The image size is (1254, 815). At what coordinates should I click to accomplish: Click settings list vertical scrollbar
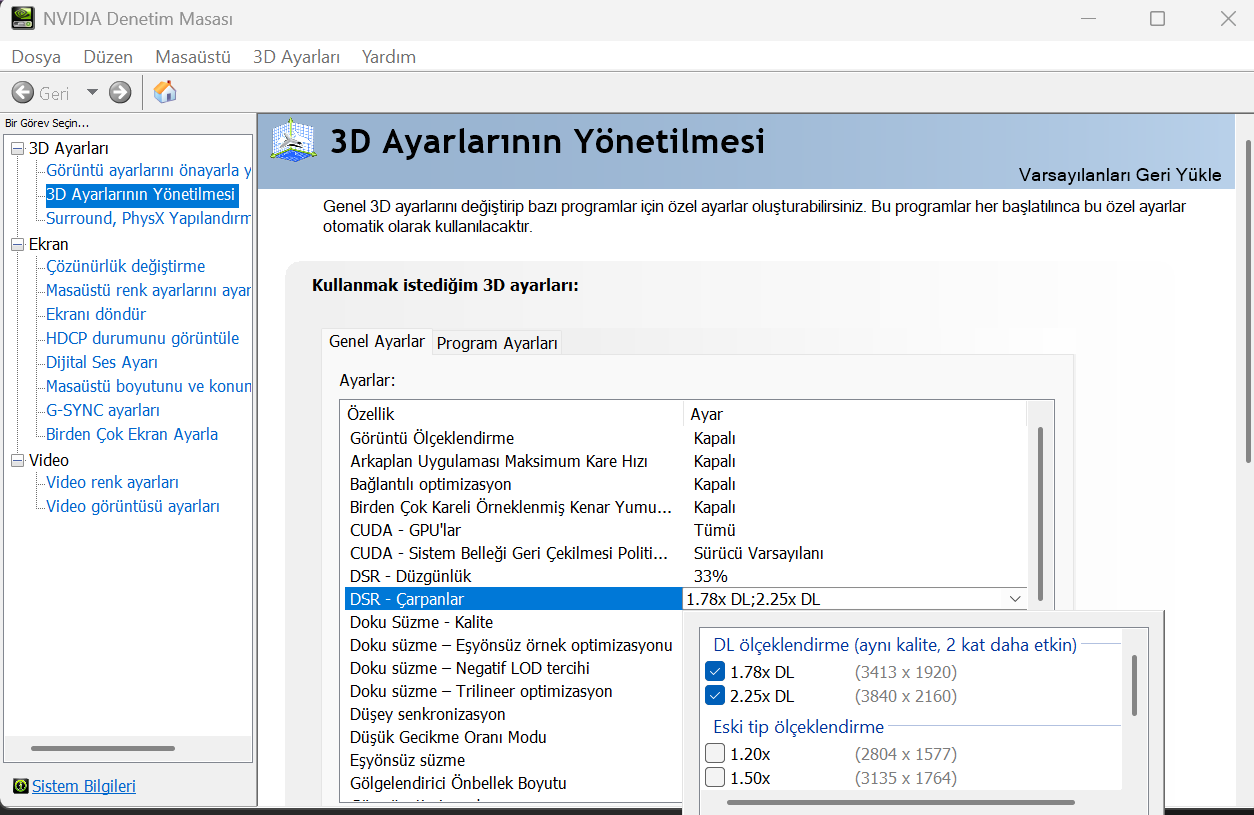(x=1040, y=513)
